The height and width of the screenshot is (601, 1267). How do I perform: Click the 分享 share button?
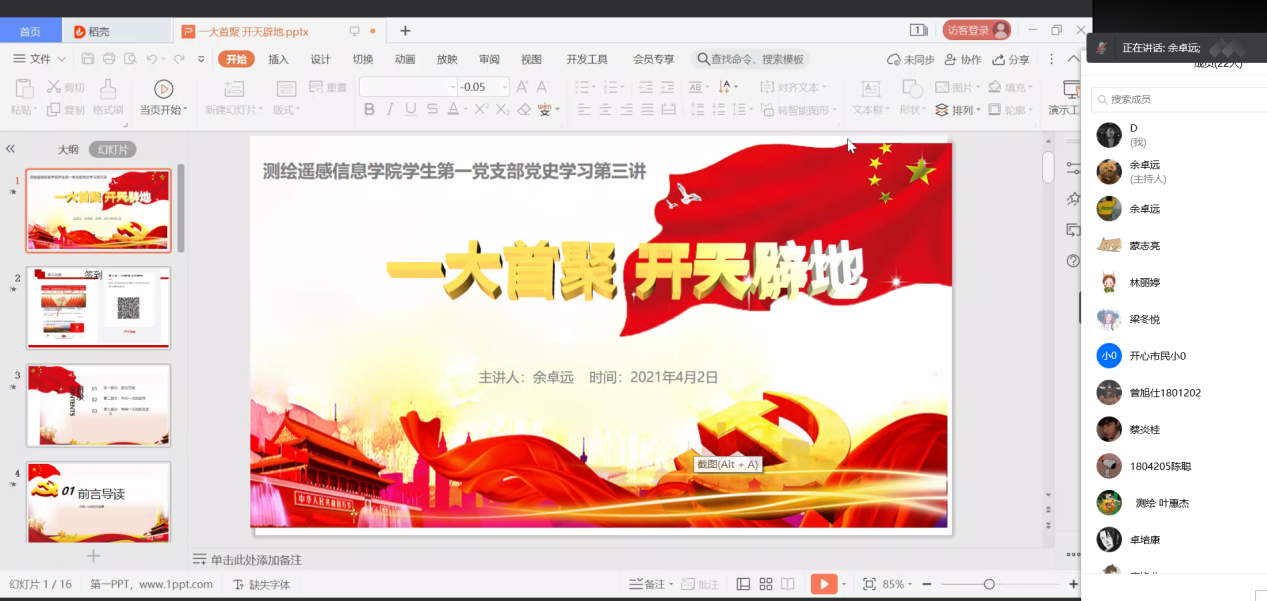(x=1011, y=59)
